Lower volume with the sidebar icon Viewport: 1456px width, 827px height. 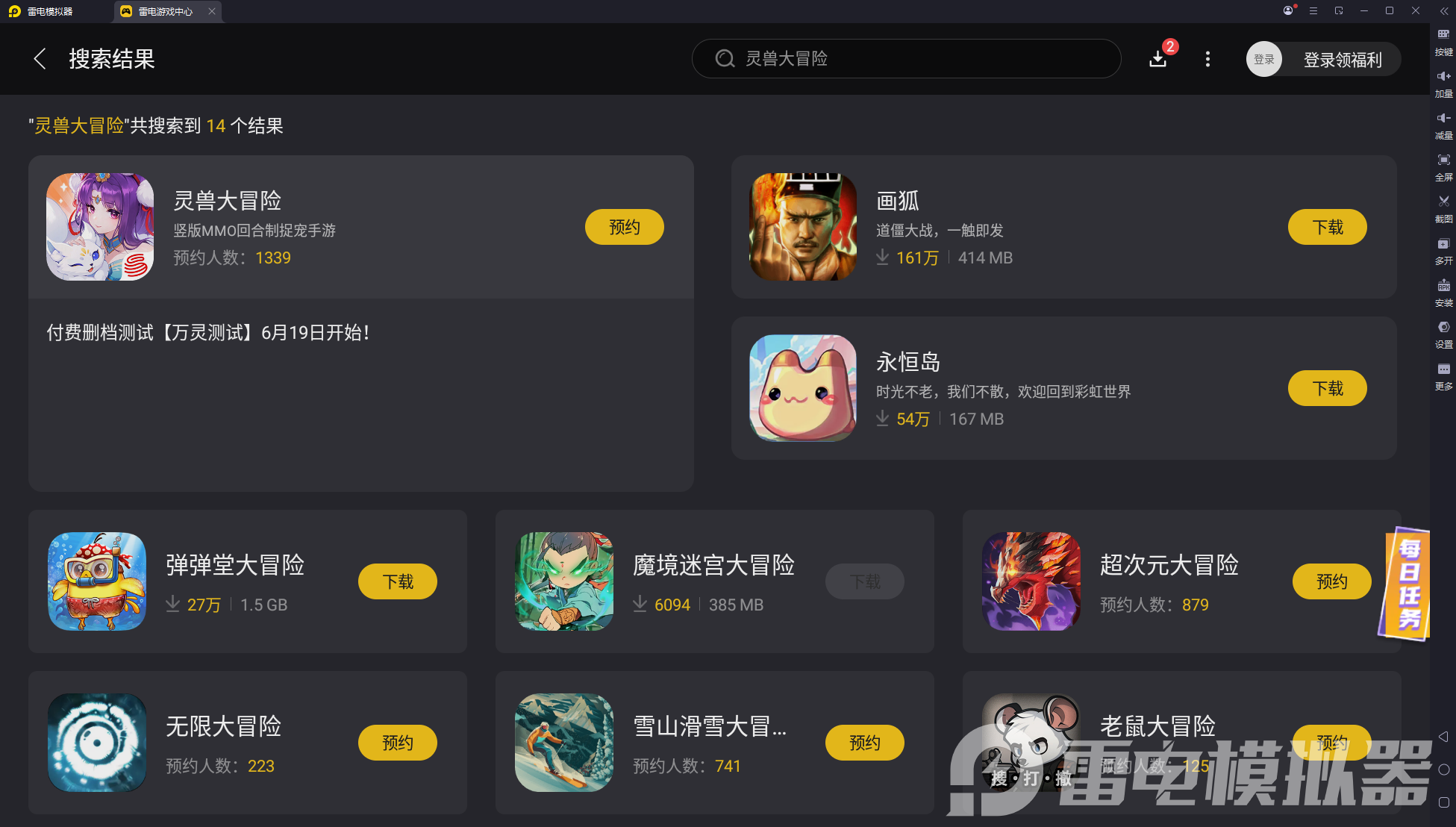coord(1443,125)
